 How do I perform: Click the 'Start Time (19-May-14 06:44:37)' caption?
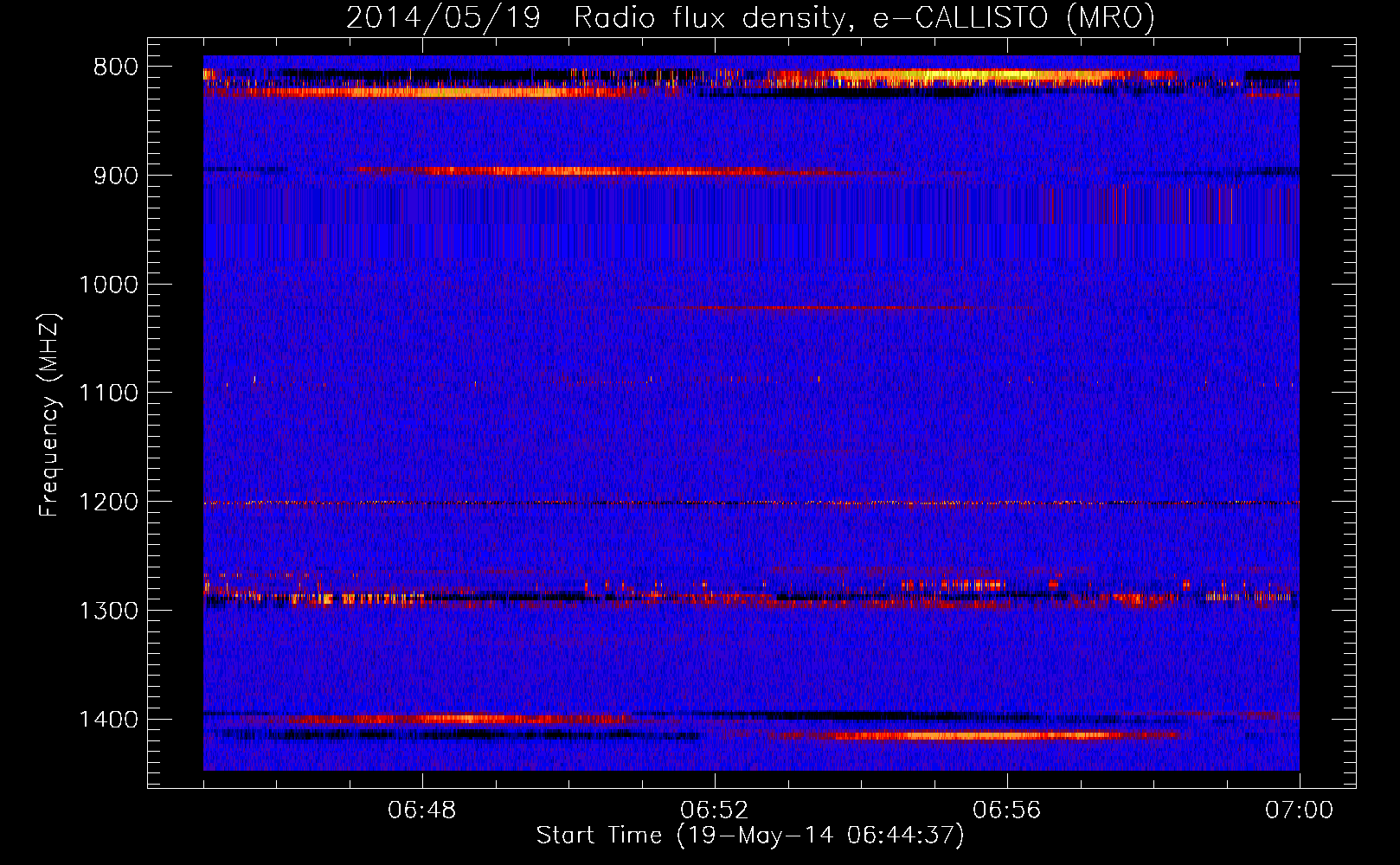click(750, 836)
